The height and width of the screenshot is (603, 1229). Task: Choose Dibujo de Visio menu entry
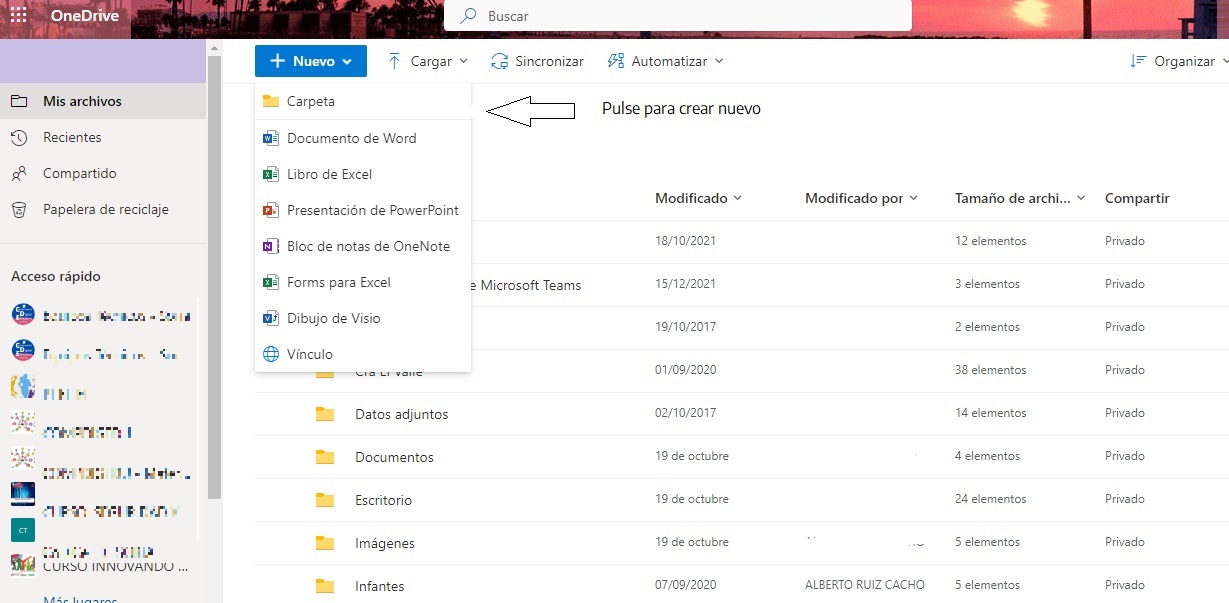click(363, 318)
